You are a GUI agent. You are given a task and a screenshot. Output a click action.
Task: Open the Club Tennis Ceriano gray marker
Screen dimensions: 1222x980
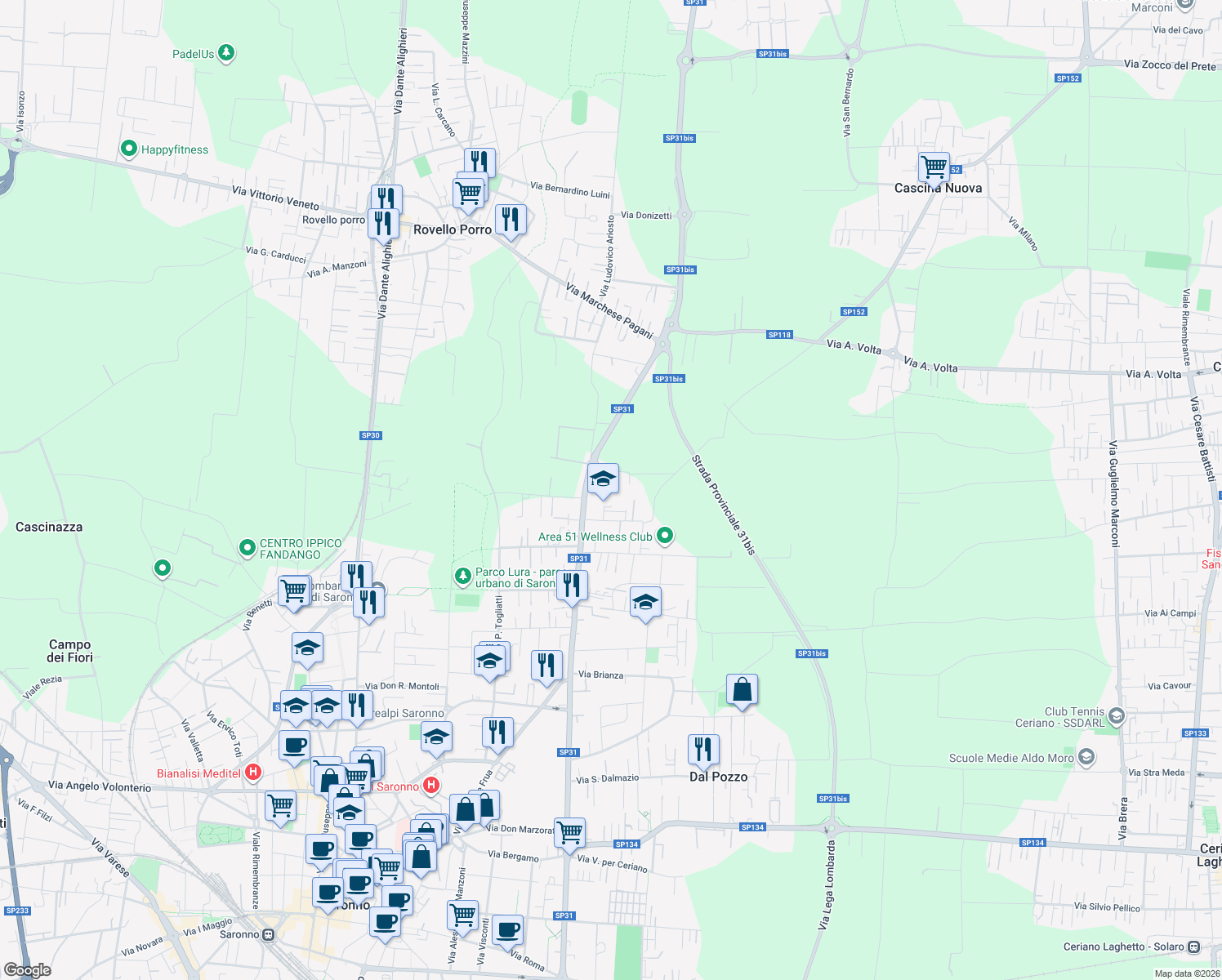click(x=1115, y=716)
